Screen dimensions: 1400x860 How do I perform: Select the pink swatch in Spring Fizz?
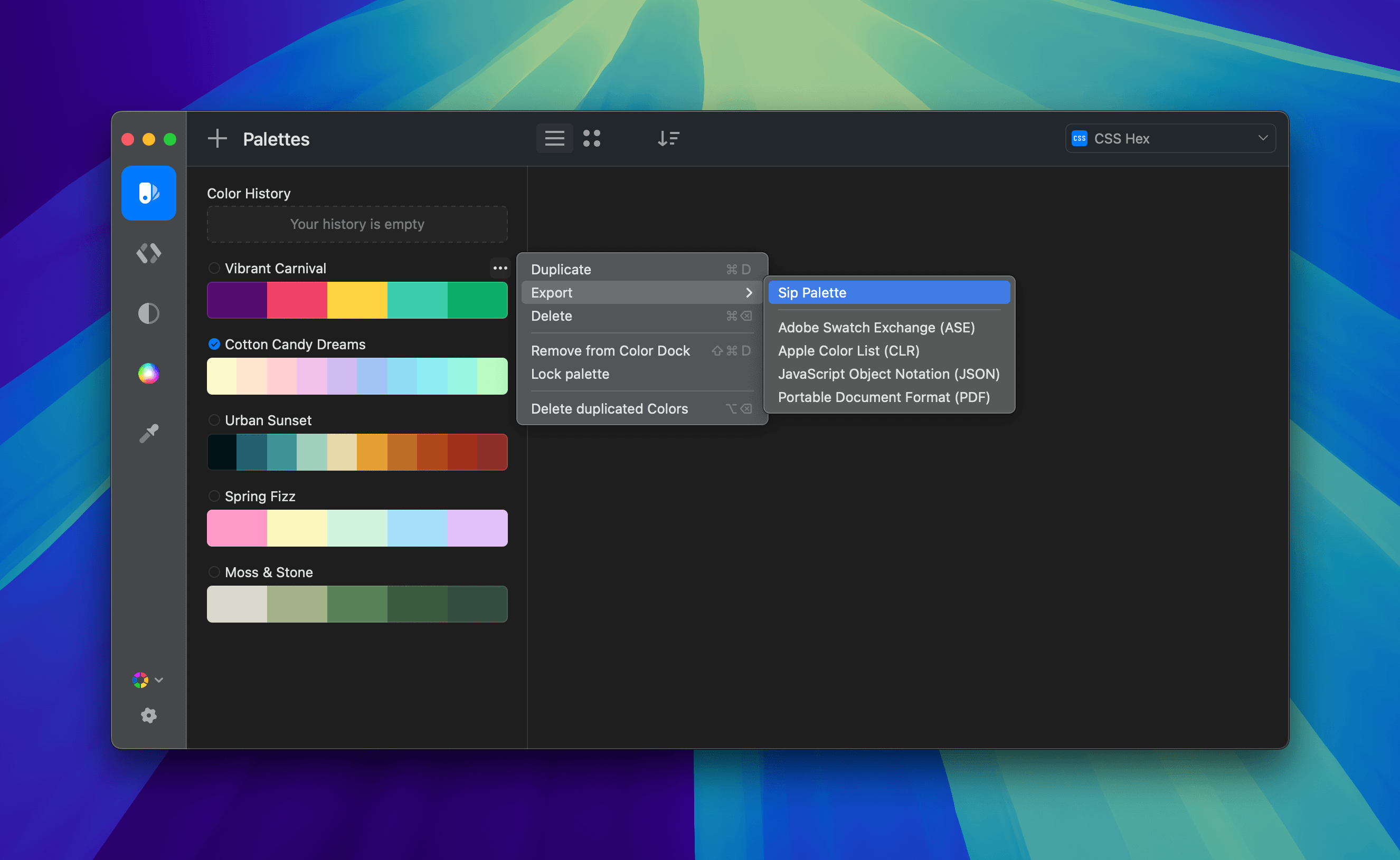(x=236, y=528)
